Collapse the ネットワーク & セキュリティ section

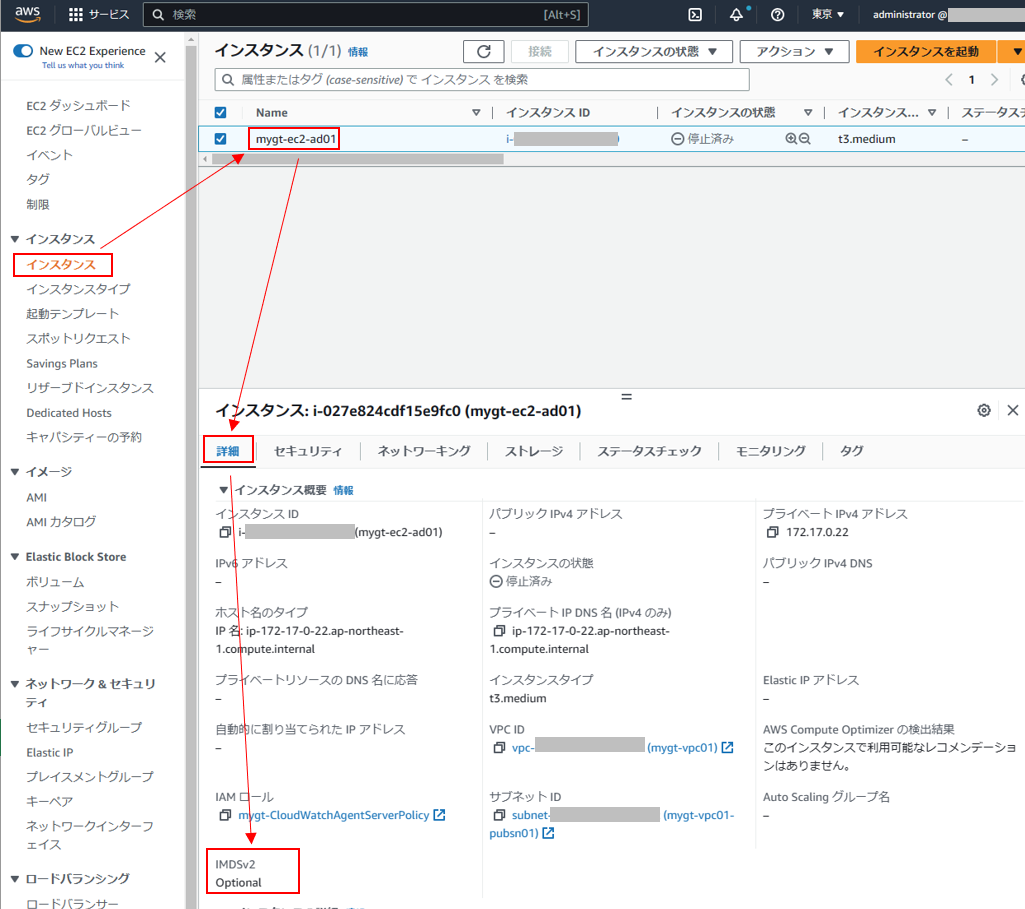point(15,684)
